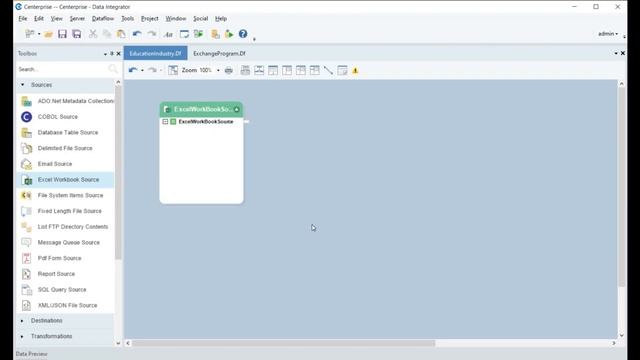Select SQL Query Source
The image size is (640, 360).
[x=66, y=290]
